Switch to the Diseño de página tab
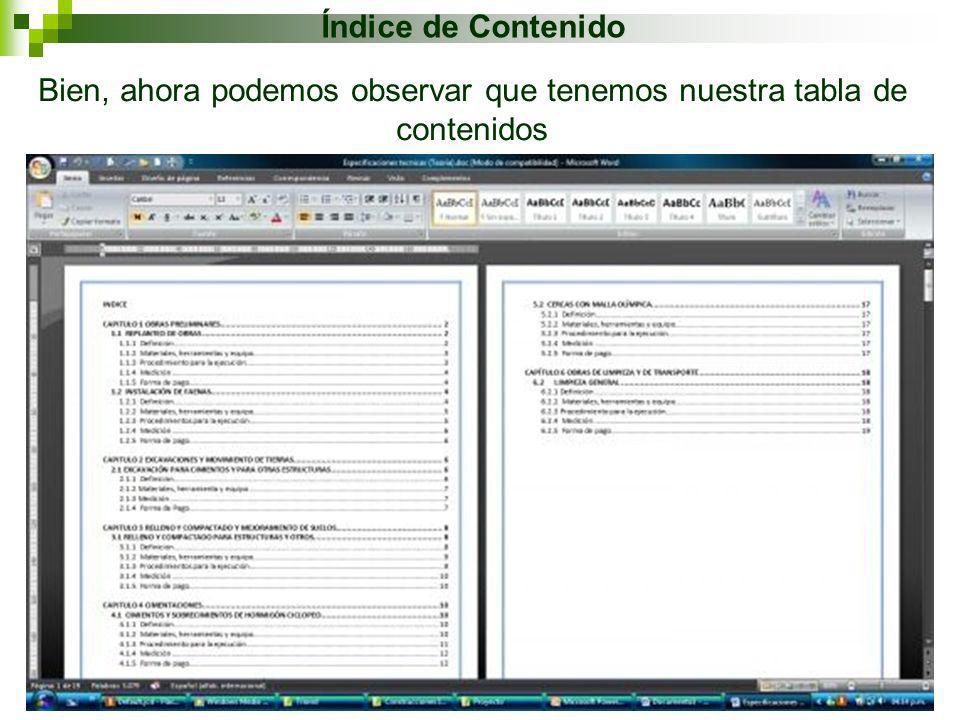 (x=170, y=178)
